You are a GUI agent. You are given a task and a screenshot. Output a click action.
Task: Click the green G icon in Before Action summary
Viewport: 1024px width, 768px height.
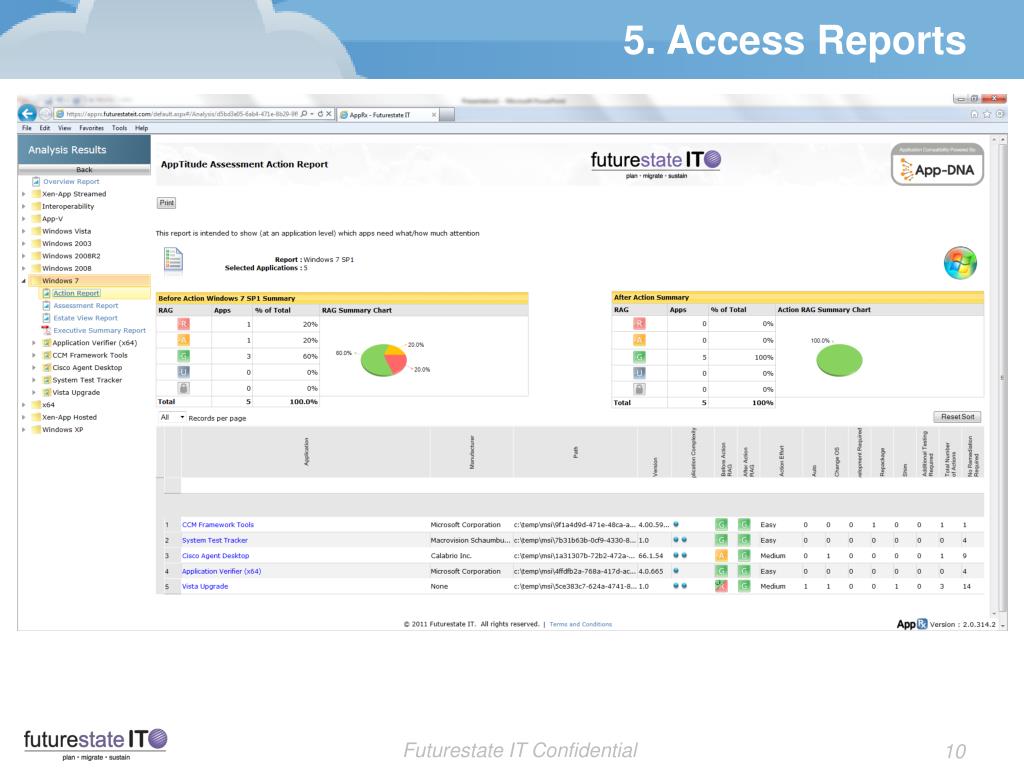point(184,357)
